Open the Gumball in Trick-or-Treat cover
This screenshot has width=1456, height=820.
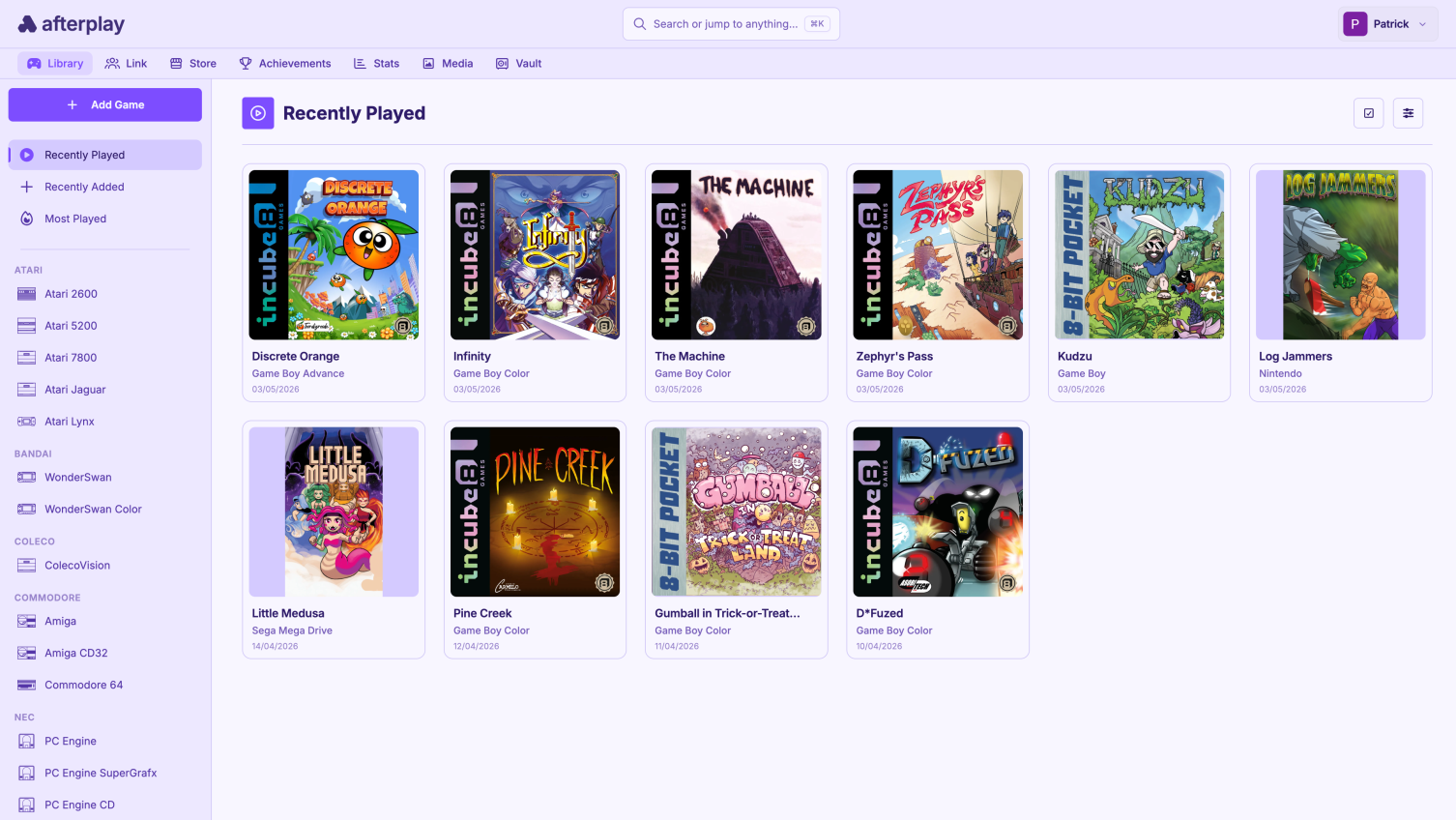[737, 512]
